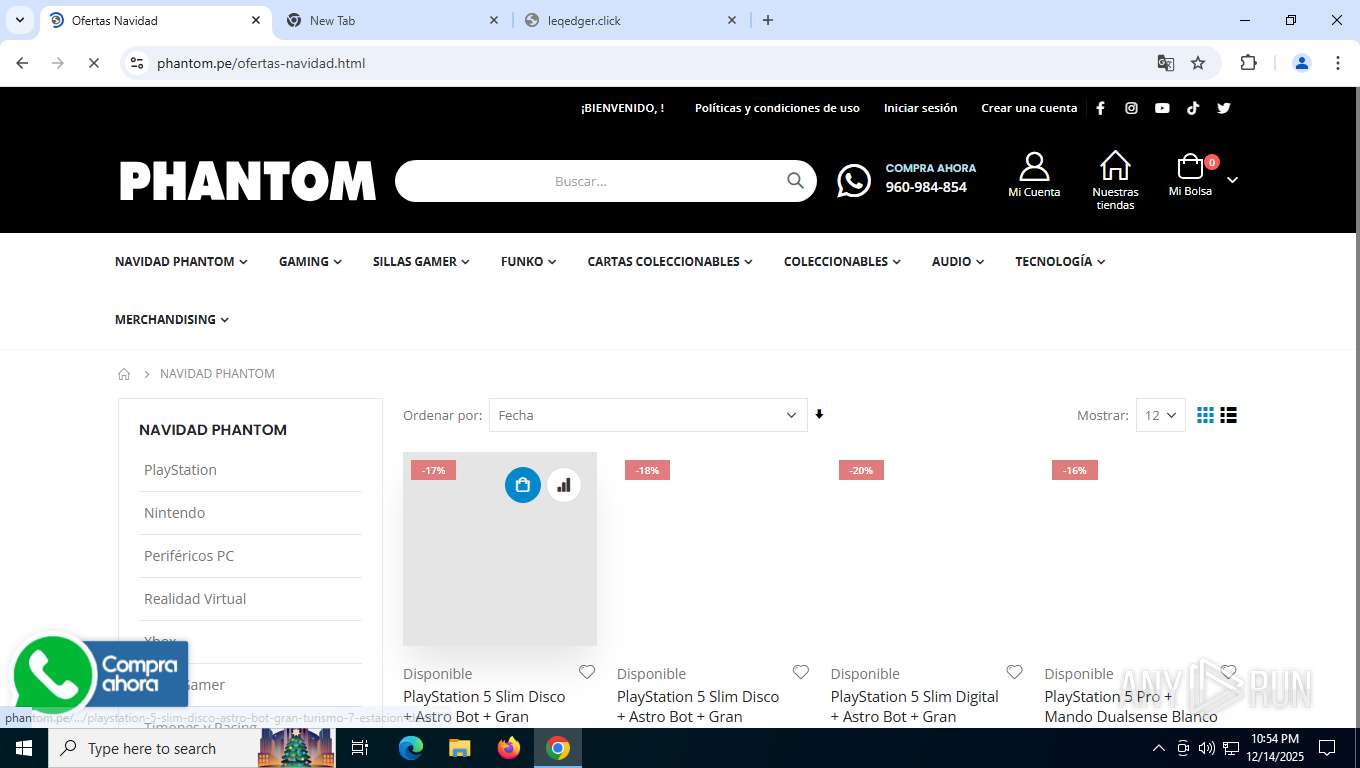Switch to the New Tab tab
Screen dimensions: 1360x768
(390, 20)
